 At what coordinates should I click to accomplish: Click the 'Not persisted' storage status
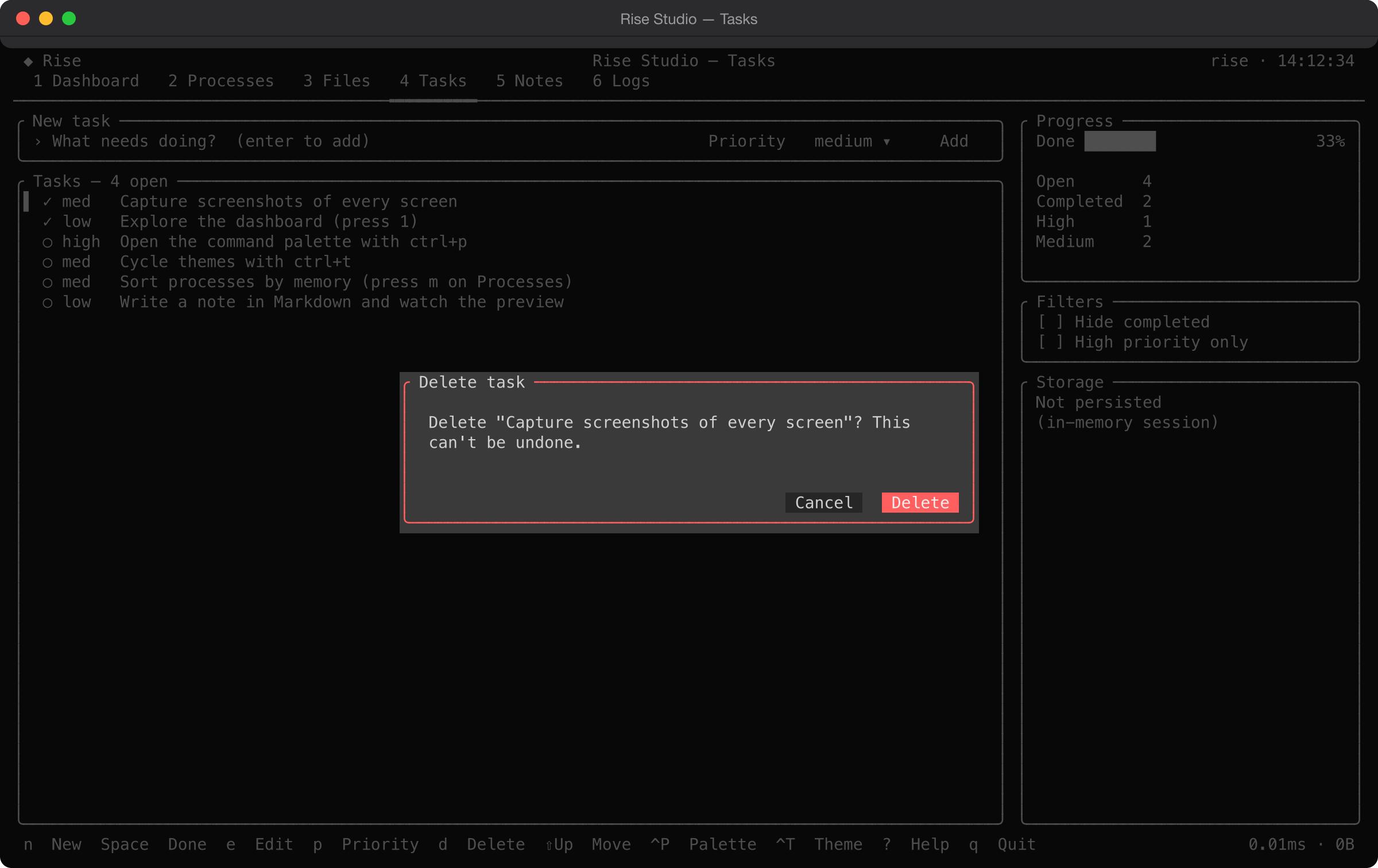(x=1098, y=402)
